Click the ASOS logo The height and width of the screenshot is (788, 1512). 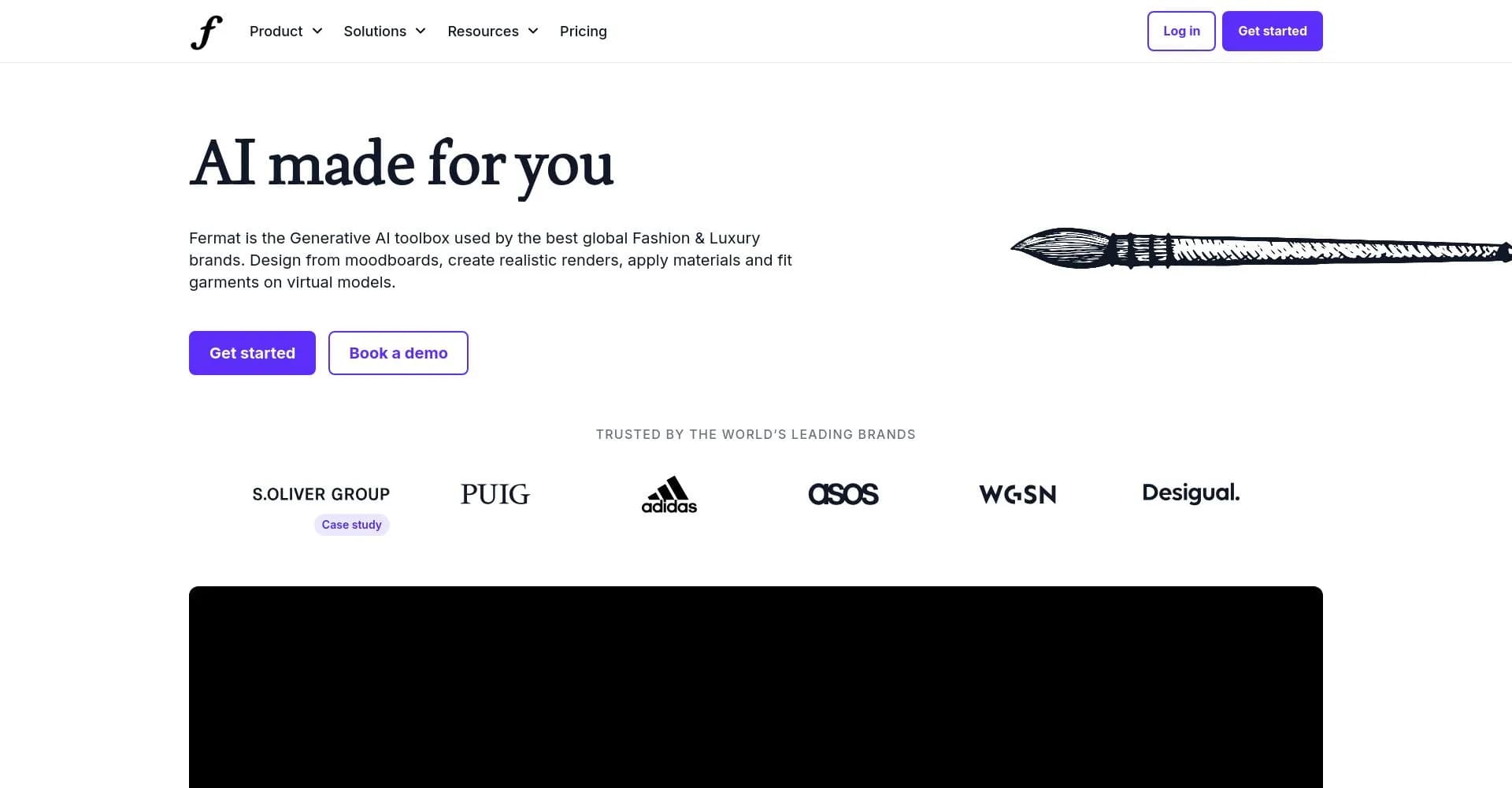[843, 494]
